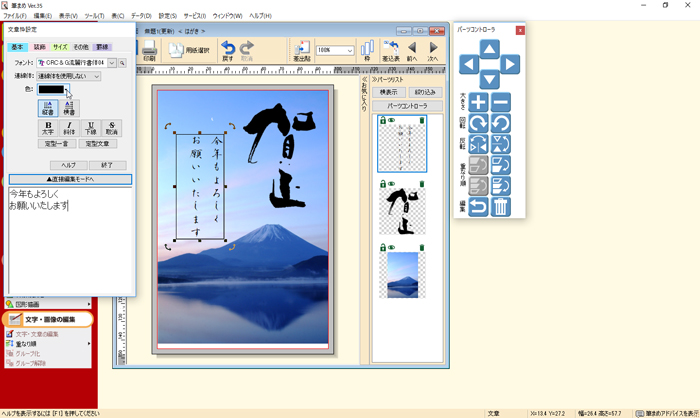Toggle eye visibility of calligraphy layer

pyautogui.click(x=391, y=184)
